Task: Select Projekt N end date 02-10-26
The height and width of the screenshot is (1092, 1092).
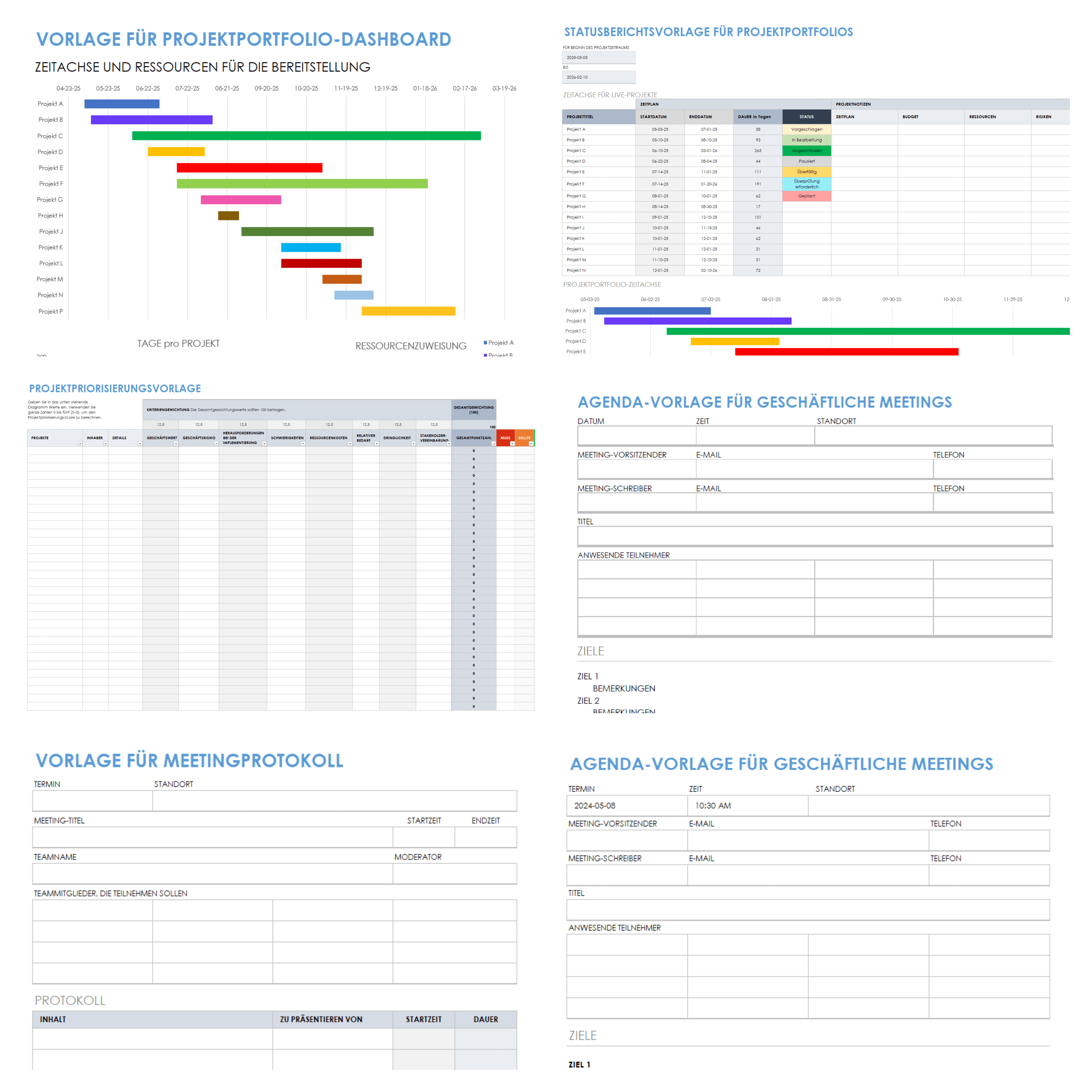Action: 709,271
